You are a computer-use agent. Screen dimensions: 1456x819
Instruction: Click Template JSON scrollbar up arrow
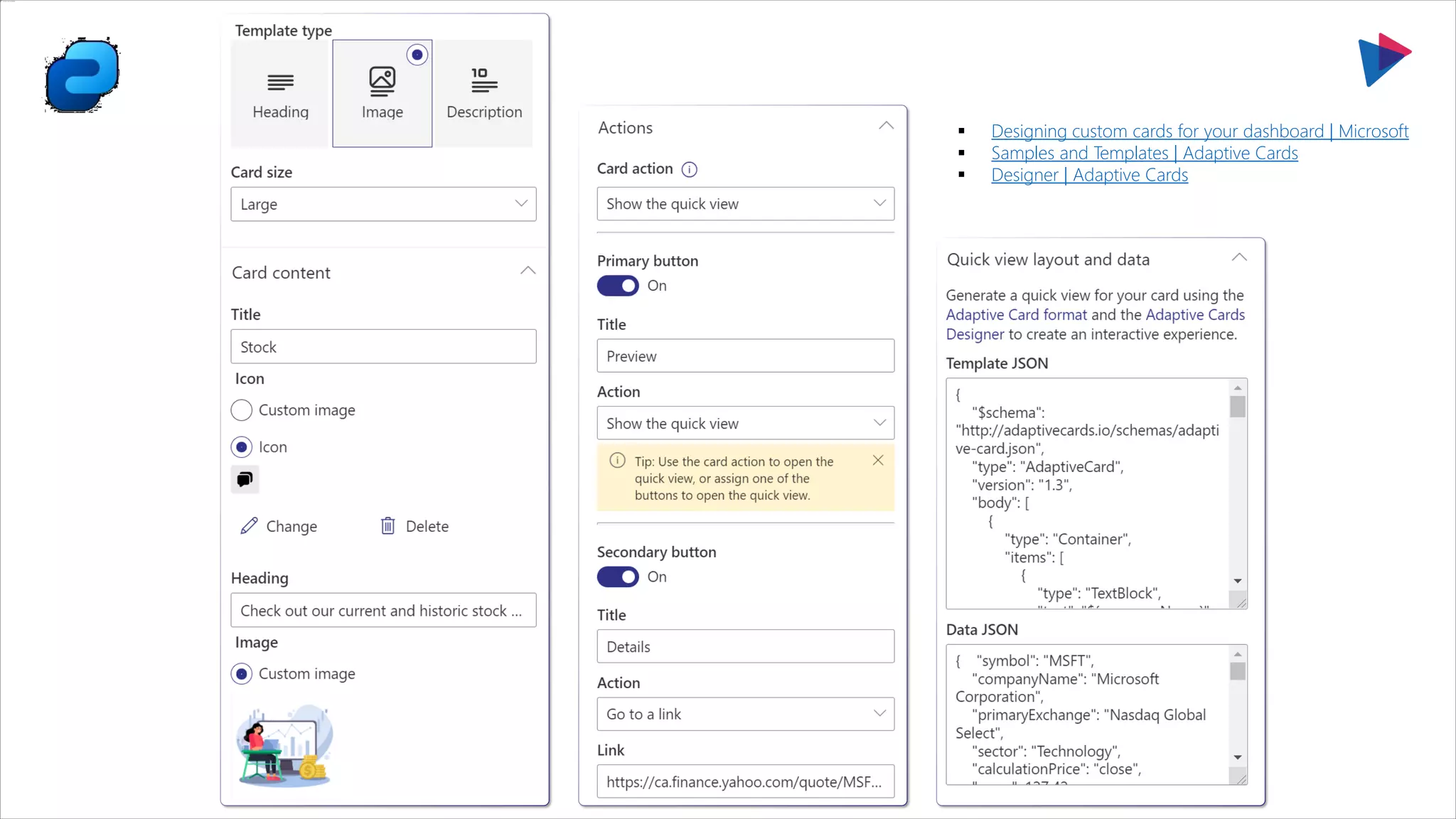tap(1238, 388)
